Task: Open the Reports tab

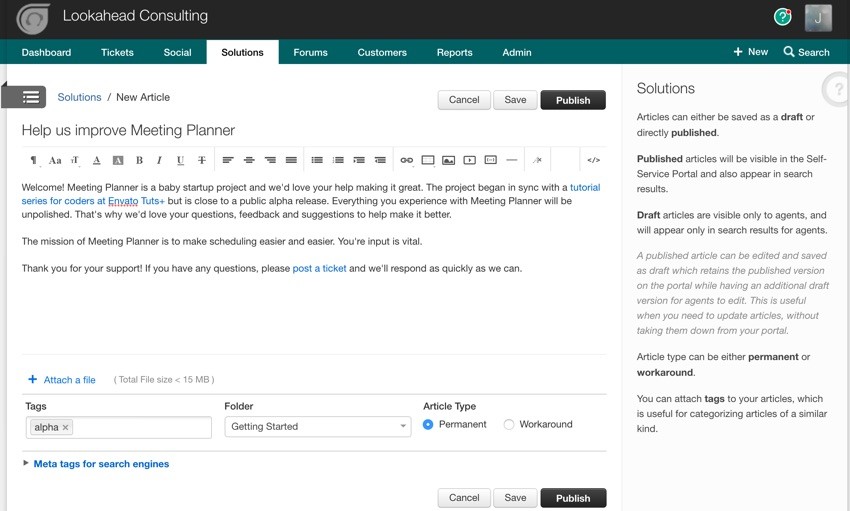Action: click(x=454, y=53)
